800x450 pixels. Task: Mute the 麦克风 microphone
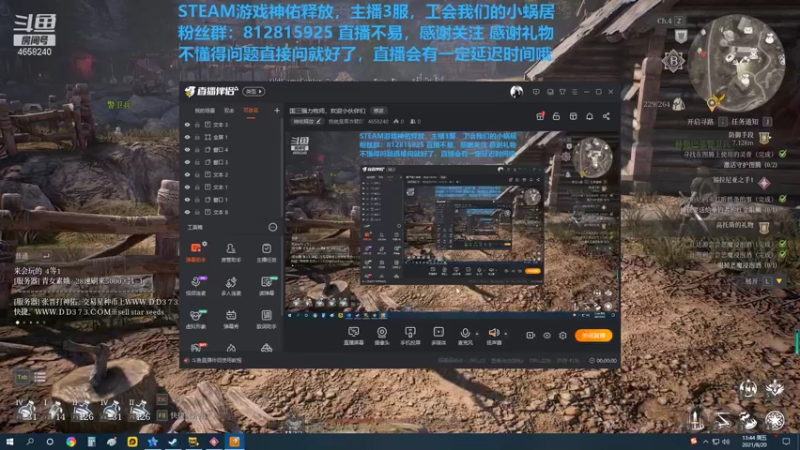coord(465,336)
